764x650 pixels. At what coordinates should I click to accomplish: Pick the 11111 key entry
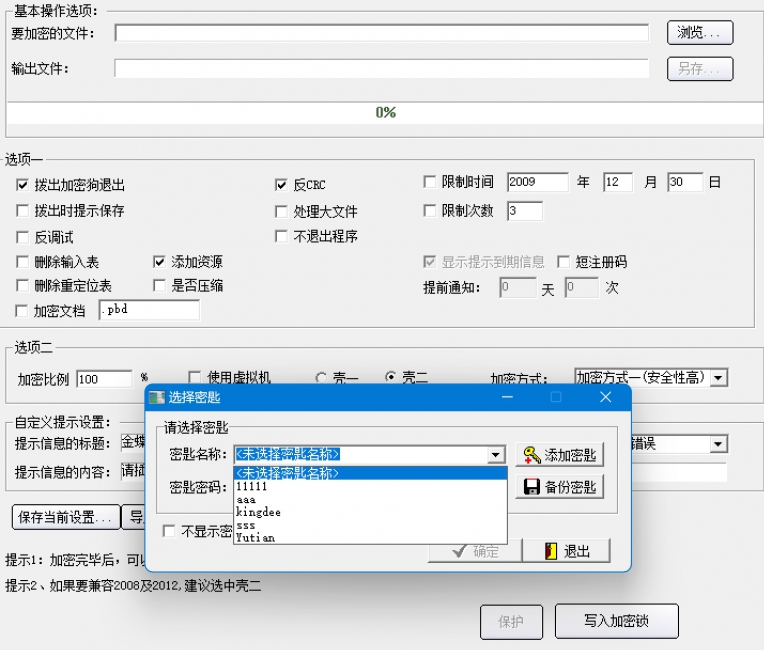pyautogui.click(x=251, y=486)
